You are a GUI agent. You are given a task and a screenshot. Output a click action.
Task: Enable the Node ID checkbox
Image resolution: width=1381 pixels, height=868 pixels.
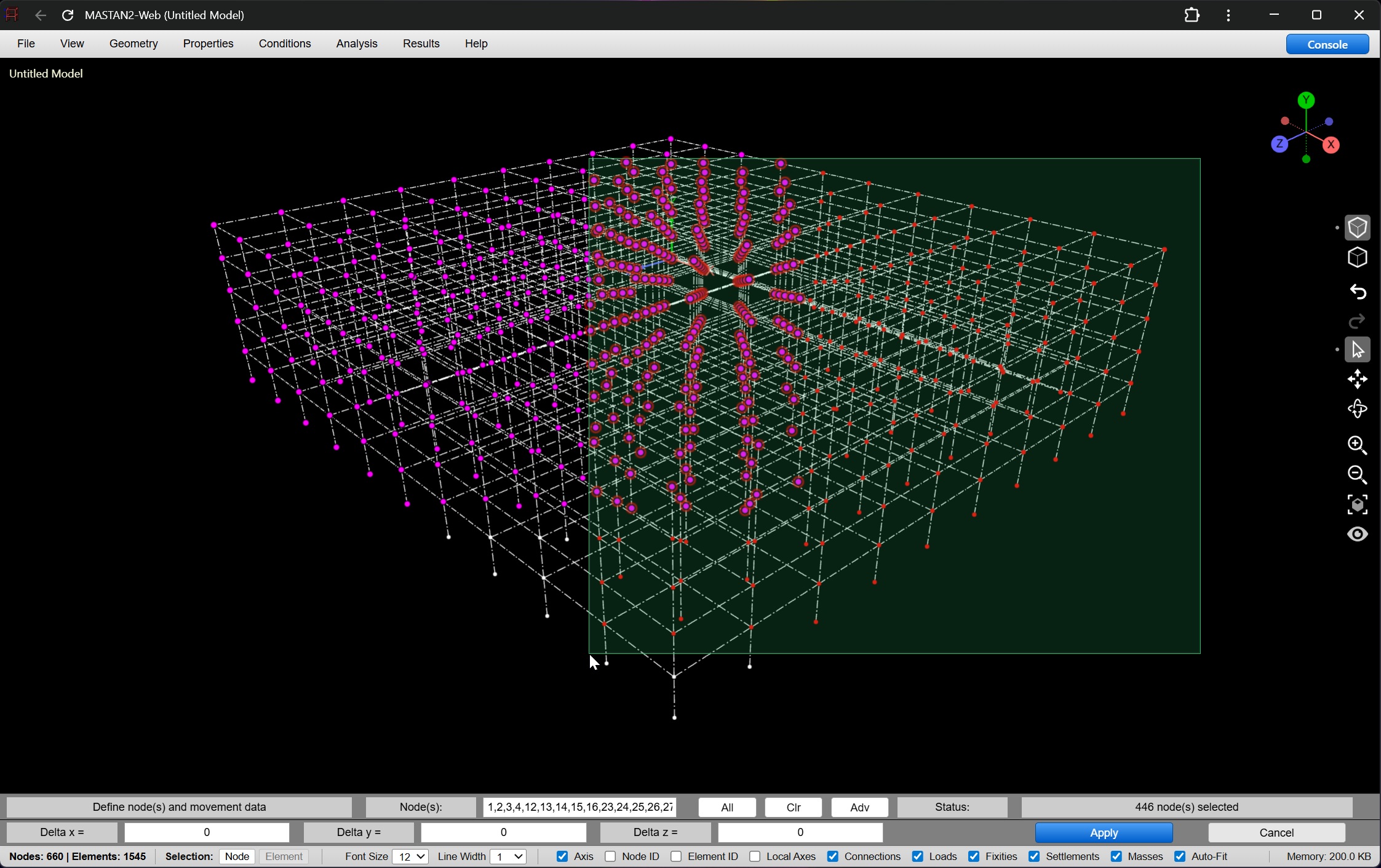(x=610, y=856)
